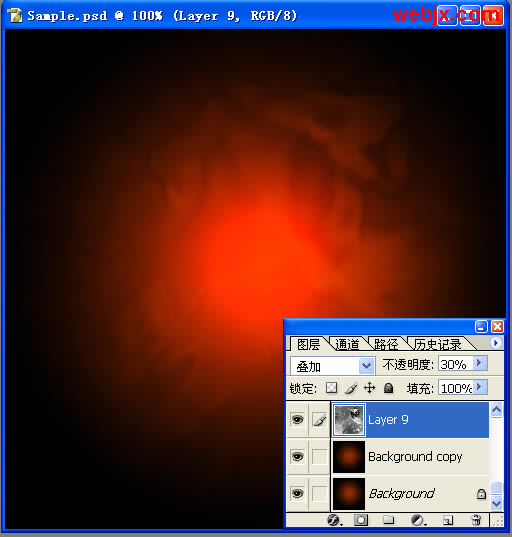The width and height of the screenshot is (512, 537).
Task: Expand the fill 100% slider arrow
Action: (x=480, y=387)
